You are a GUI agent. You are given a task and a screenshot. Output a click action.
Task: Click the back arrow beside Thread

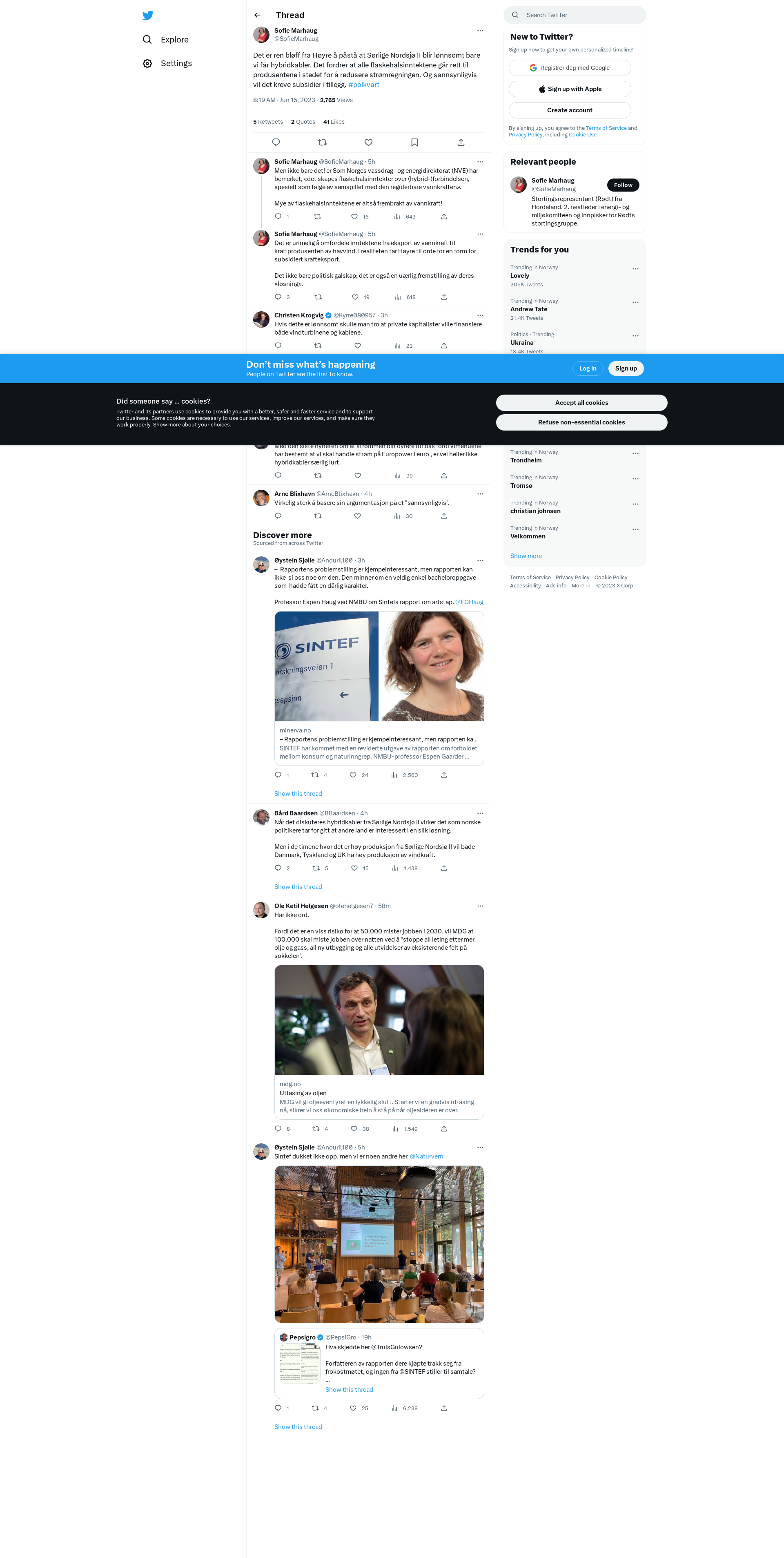(x=258, y=15)
